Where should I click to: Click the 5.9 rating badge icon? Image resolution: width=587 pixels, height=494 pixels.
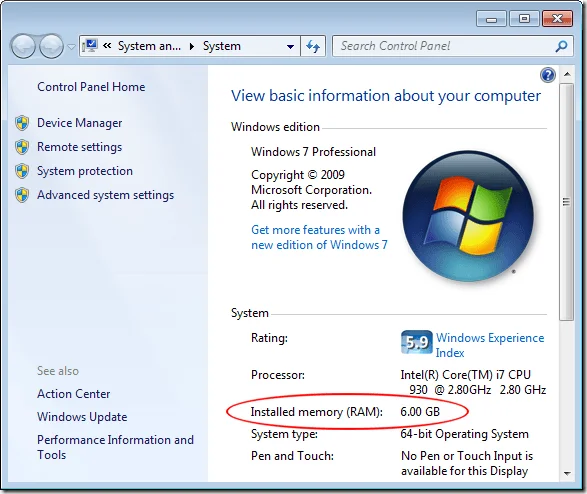[x=417, y=342]
